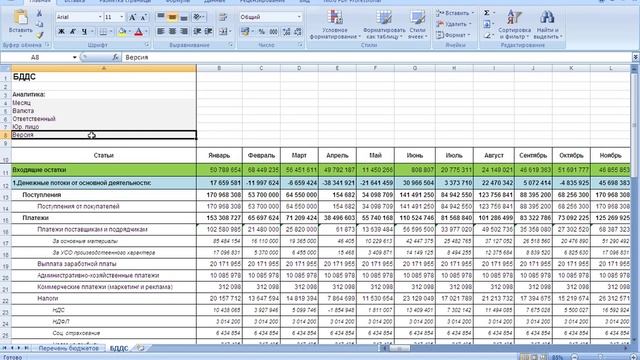This screenshot has height=360, width=640.
Task: Click the AutoSum sigma icon
Action: (487, 13)
